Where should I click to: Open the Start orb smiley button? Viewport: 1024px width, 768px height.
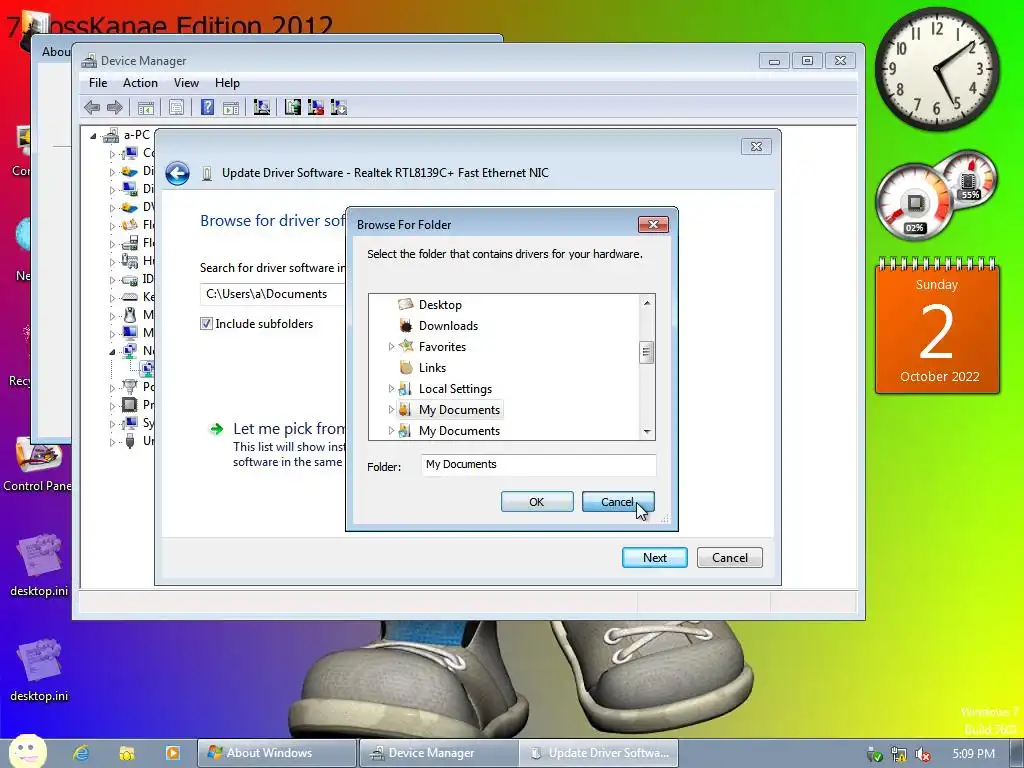tap(27, 751)
